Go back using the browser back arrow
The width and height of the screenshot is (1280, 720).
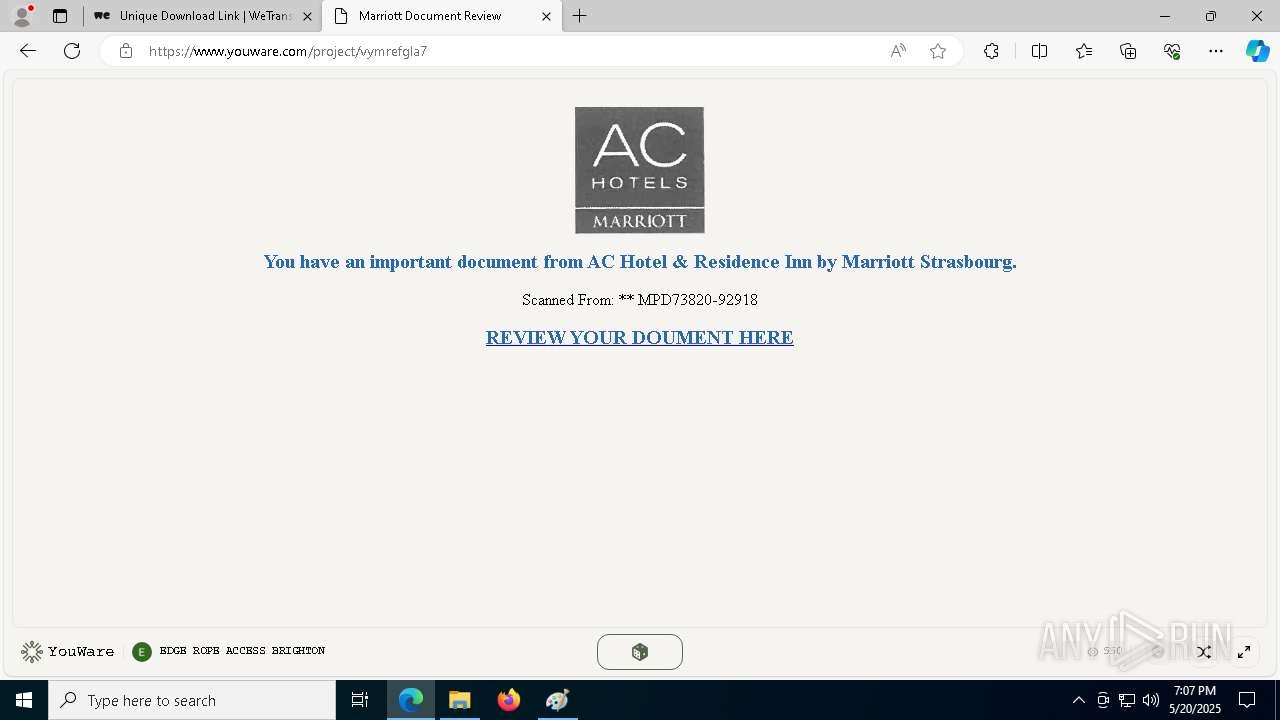pyautogui.click(x=28, y=51)
